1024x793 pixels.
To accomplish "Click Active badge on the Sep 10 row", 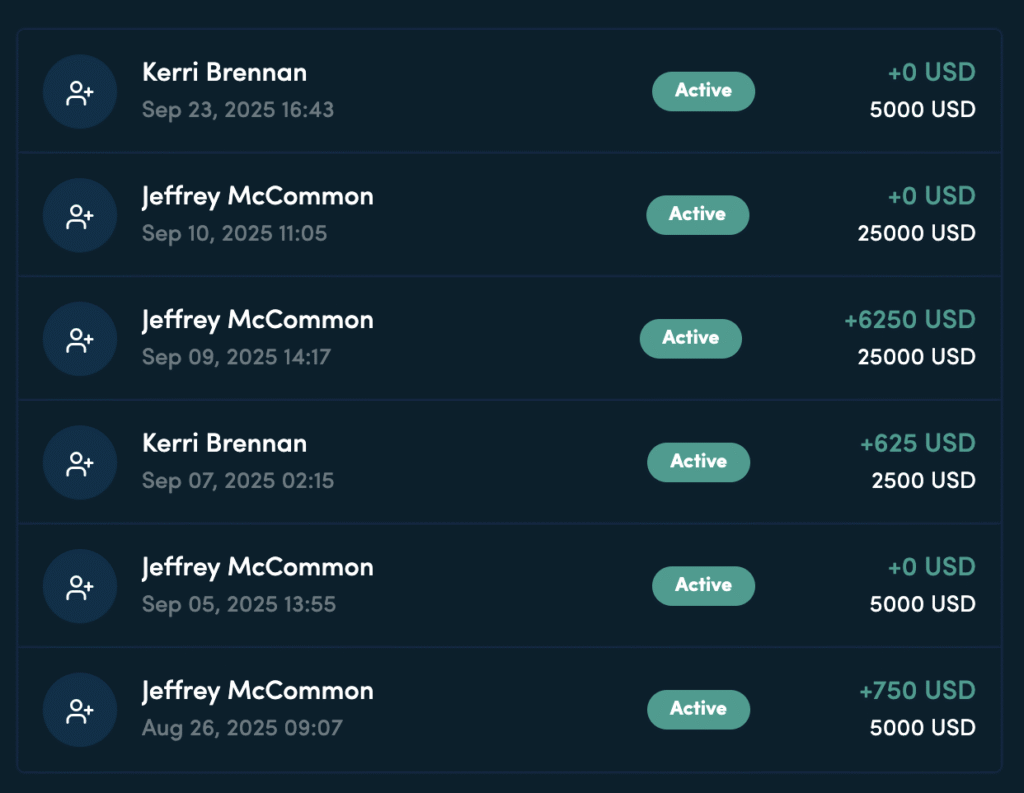I will click(697, 214).
